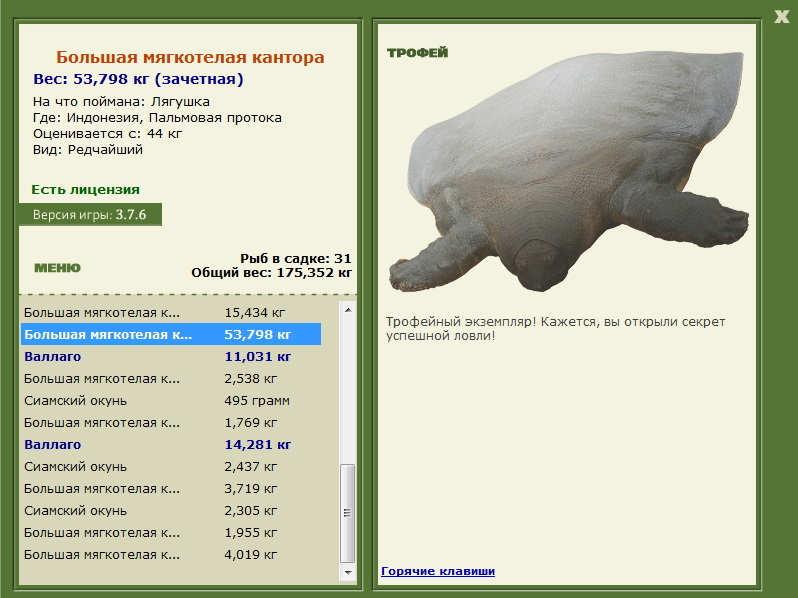Select the 1,955 кг turtle entry

coord(171,532)
